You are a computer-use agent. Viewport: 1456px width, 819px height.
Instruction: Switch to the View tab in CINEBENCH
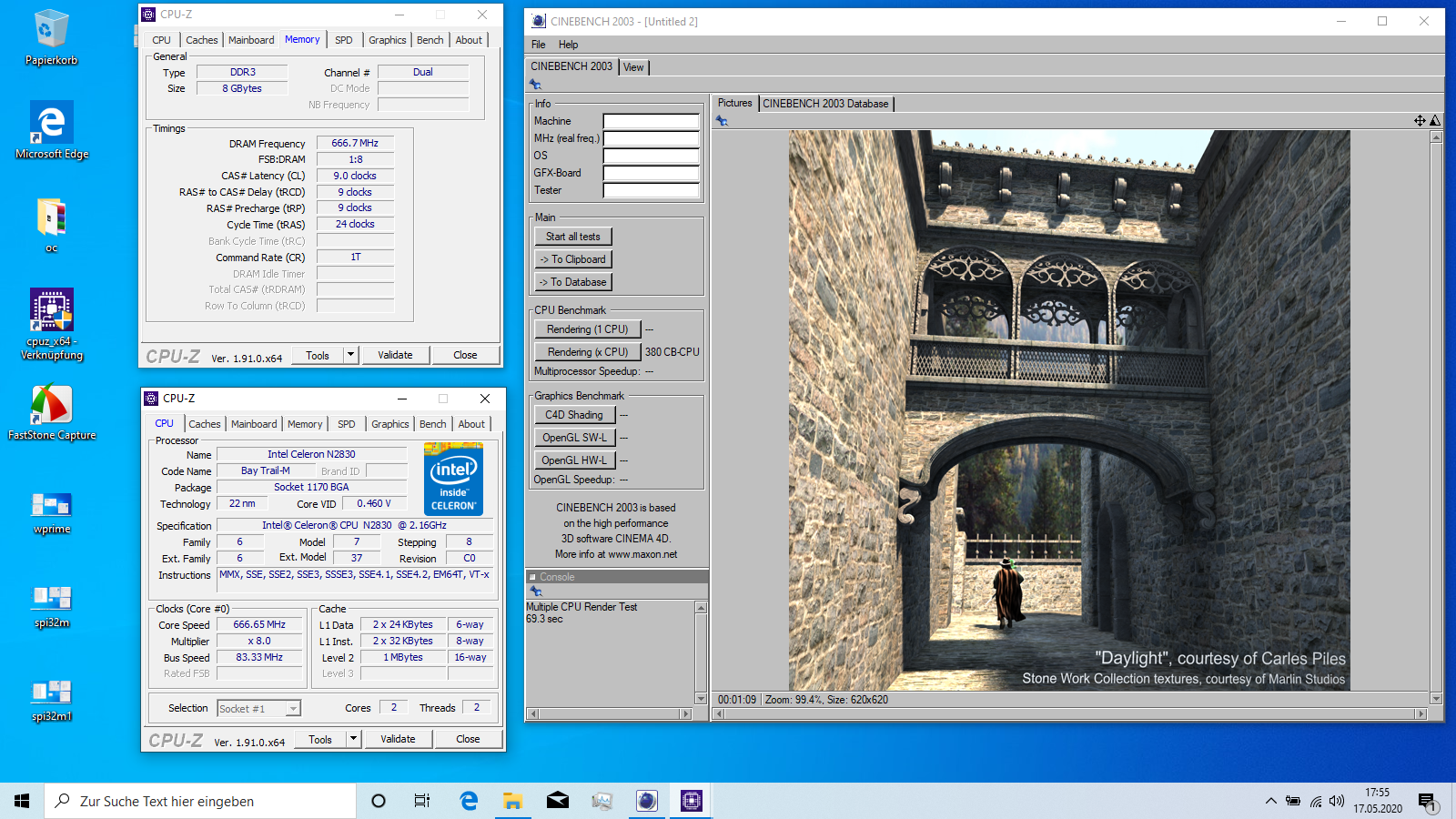tap(633, 67)
